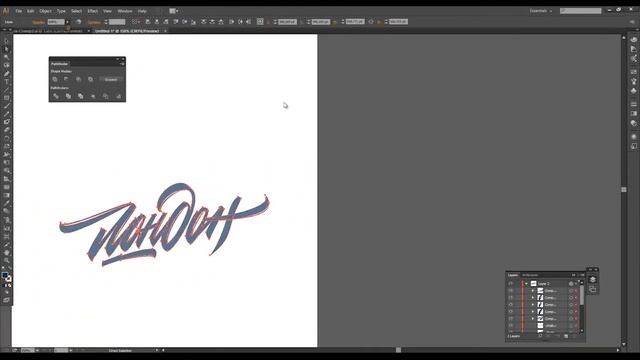Open the Layers icon in collapsed dock
Image resolution: width=640 pixels, height=360 pixels.
click(593, 280)
